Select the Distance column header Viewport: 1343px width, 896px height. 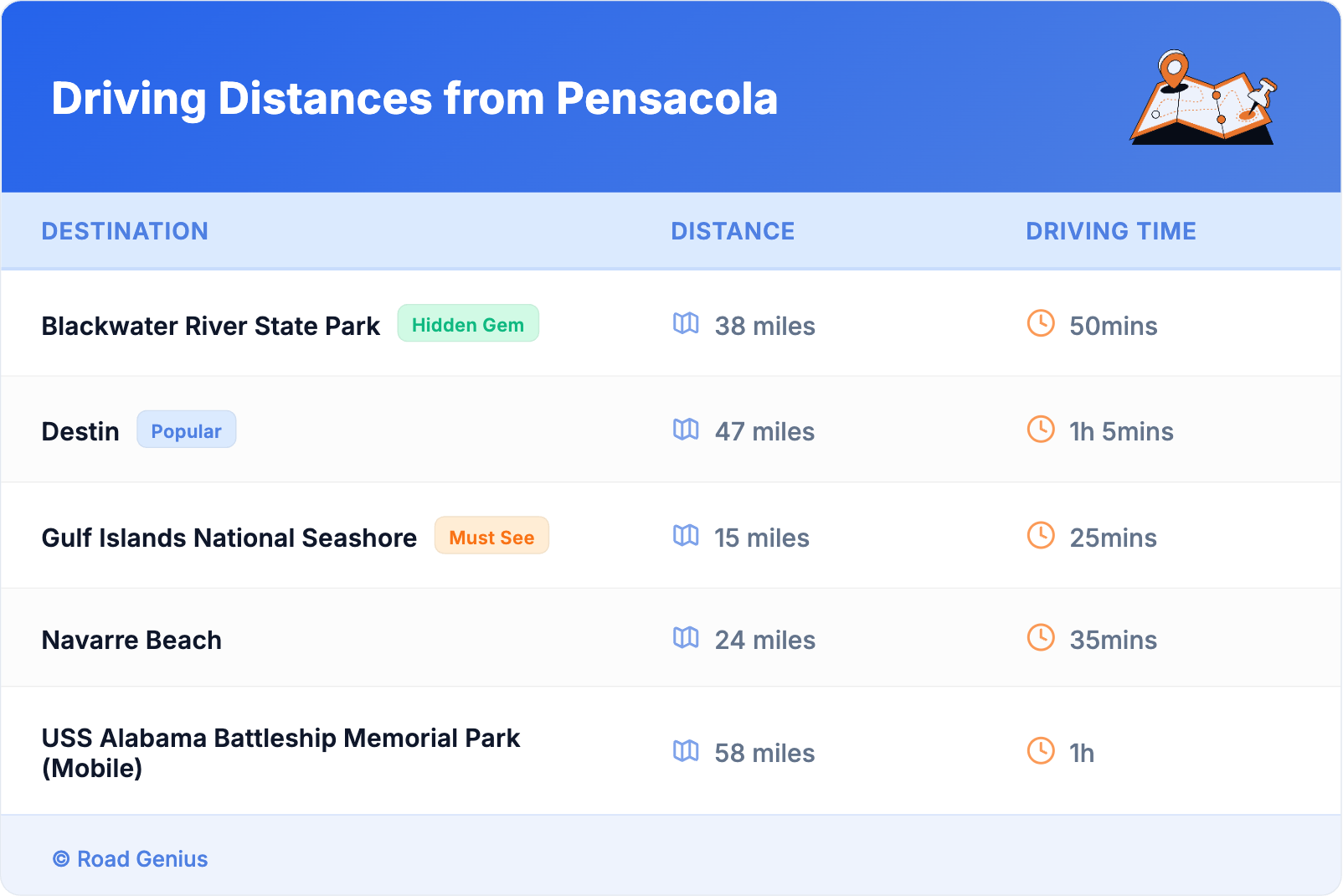(x=733, y=231)
